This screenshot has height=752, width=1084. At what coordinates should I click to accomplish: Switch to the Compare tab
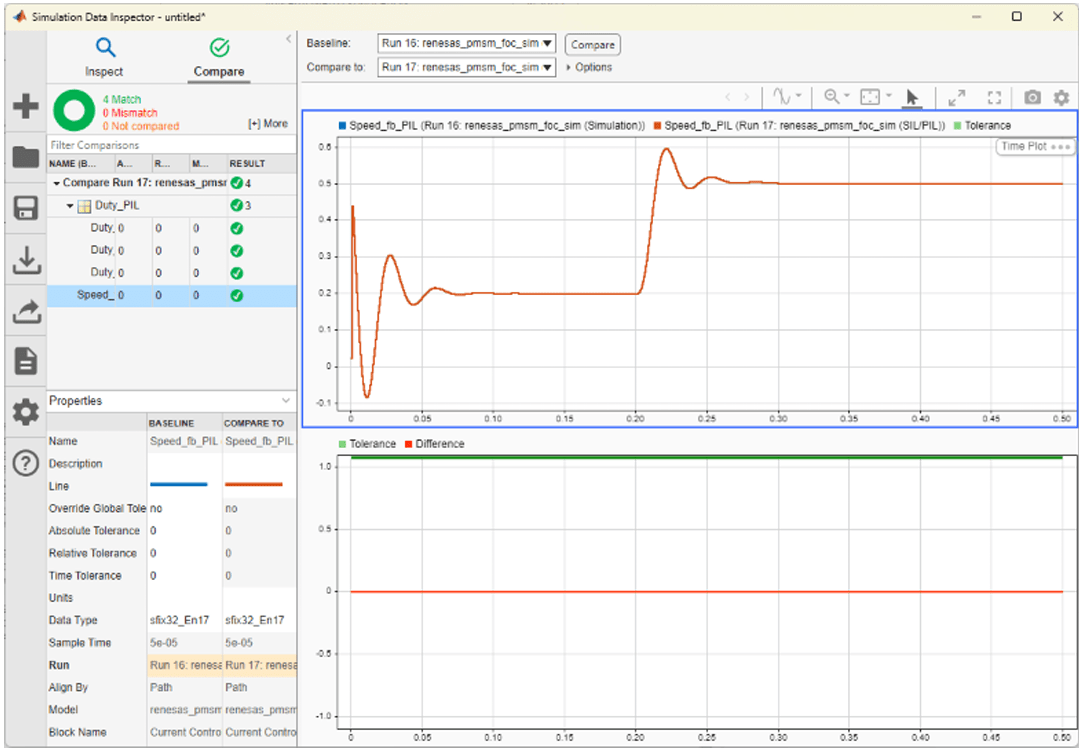[219, 57]
